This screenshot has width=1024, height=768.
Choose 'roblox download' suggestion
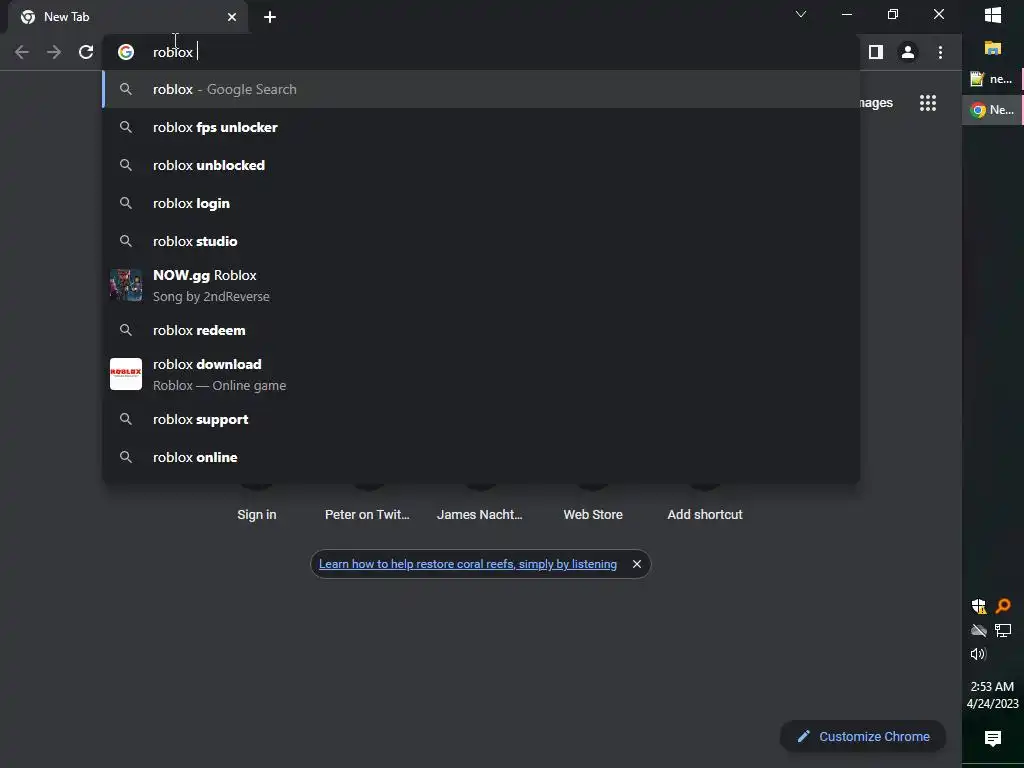point(481,374)
